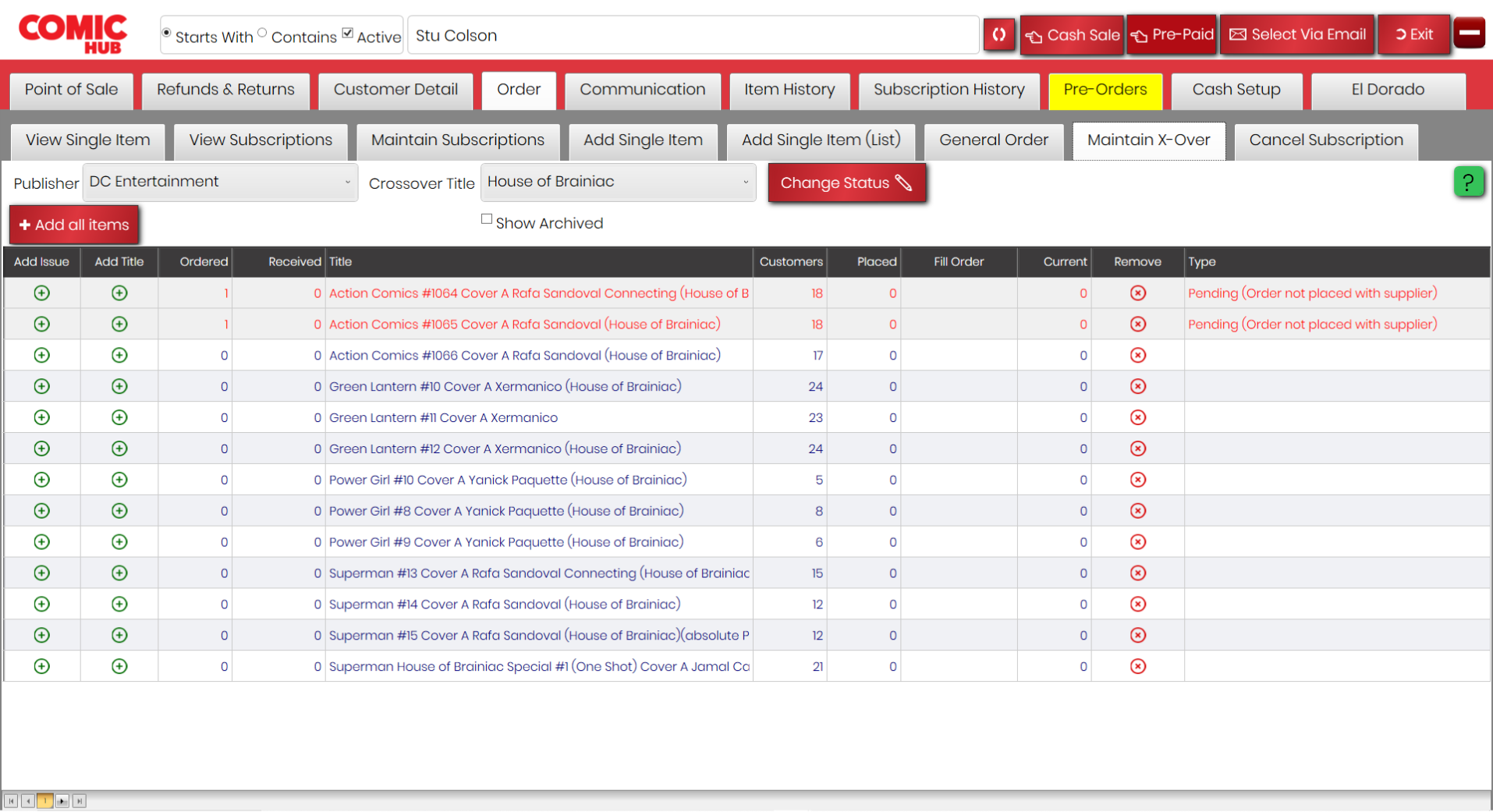1493x812 pixels.
Task: Click the dark red minus button
Action: (x=1470, y=34)
